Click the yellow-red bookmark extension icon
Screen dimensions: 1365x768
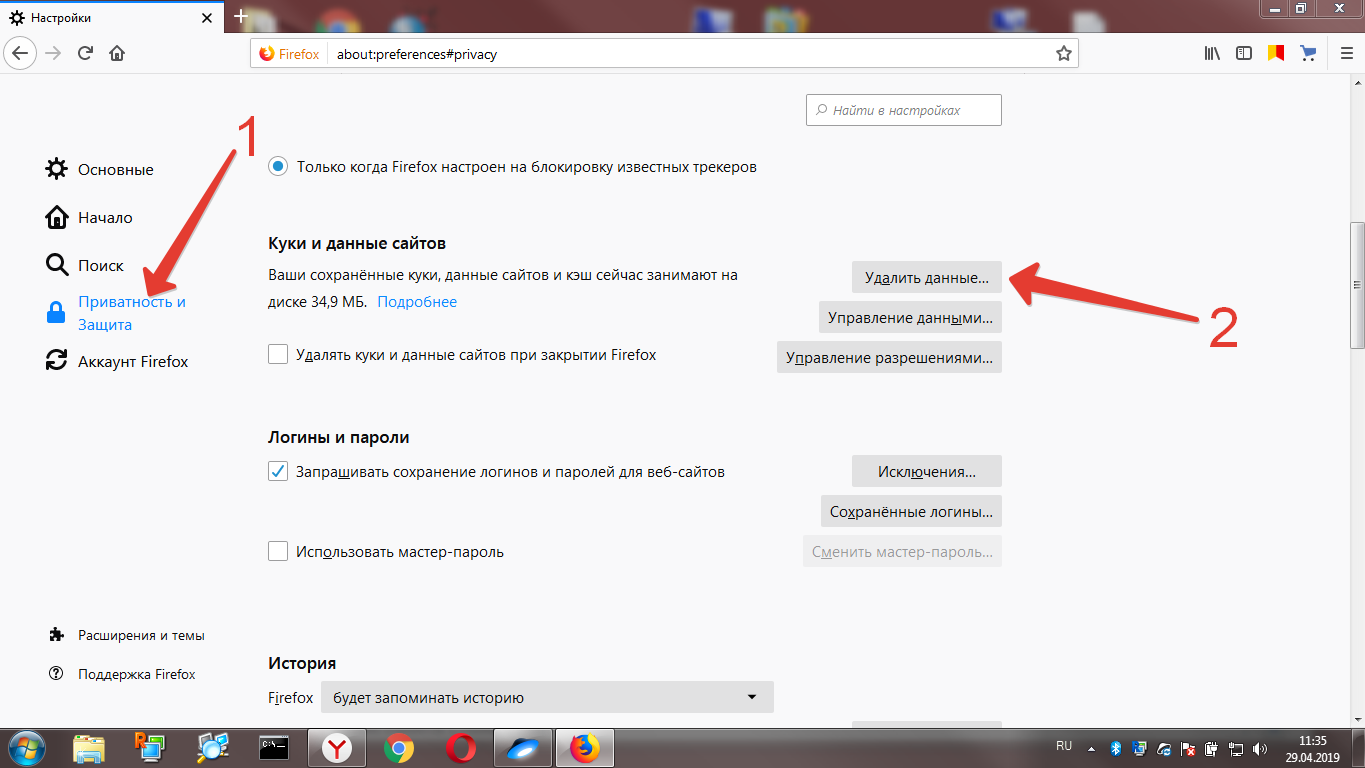click(x=1275, y=53)
